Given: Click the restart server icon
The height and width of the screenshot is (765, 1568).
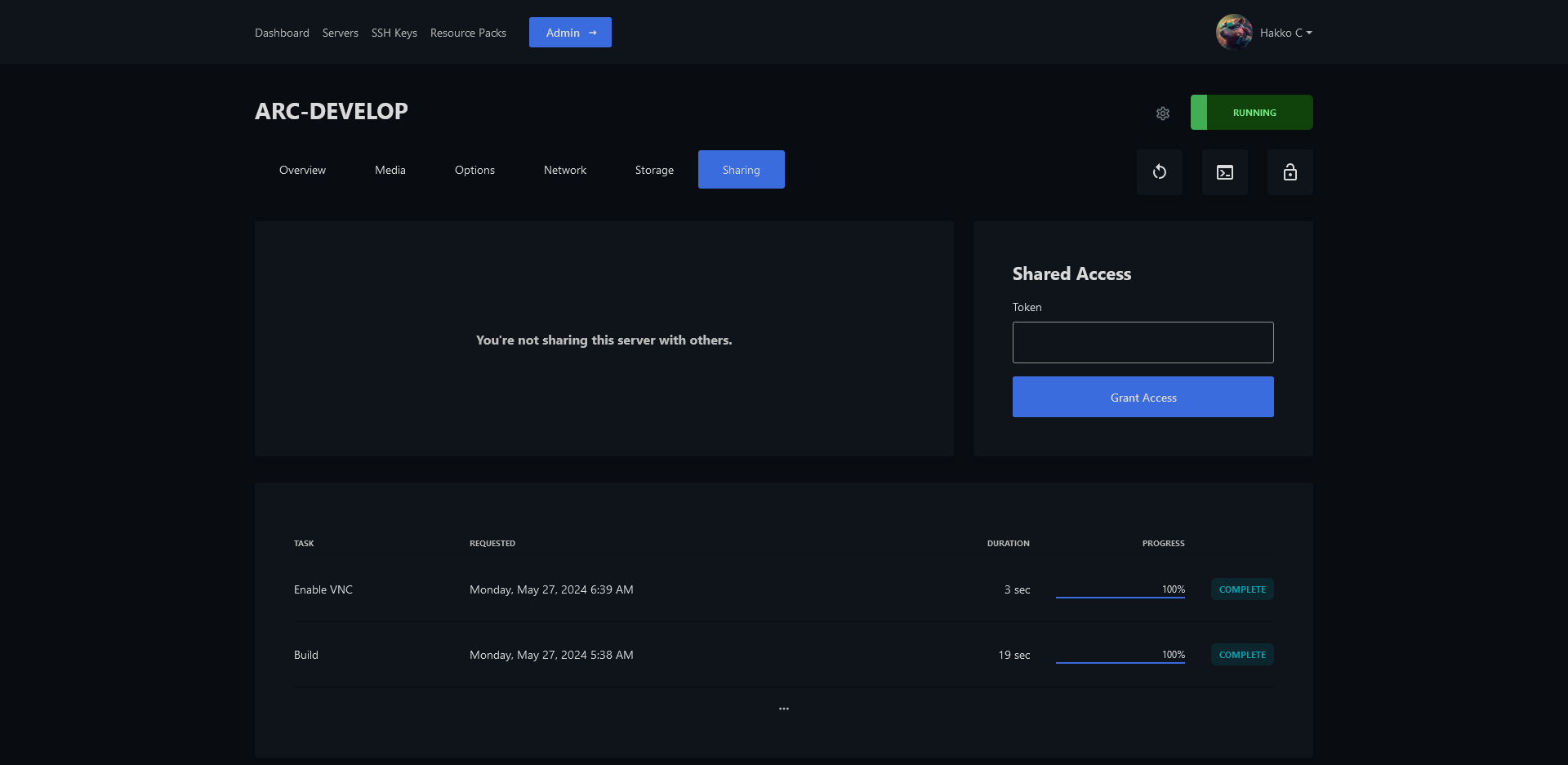Looking at the screenshot, I should pyautogui.click(x=1159, y=172).
